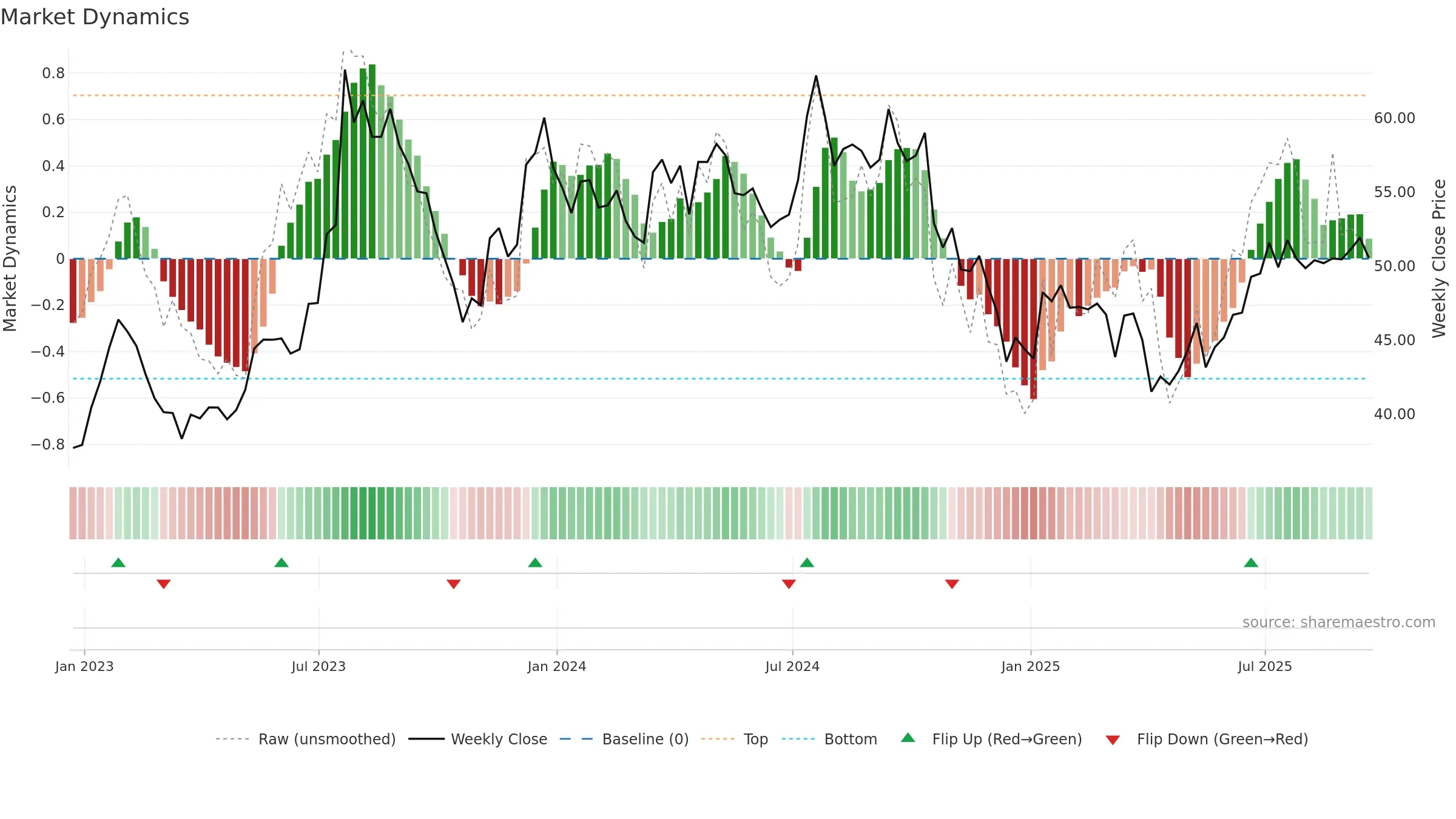The height and width of the screenshot is (819, 1456).
Task: Toggle the Baseline (0) legend entry
Action: click(645, 739)
